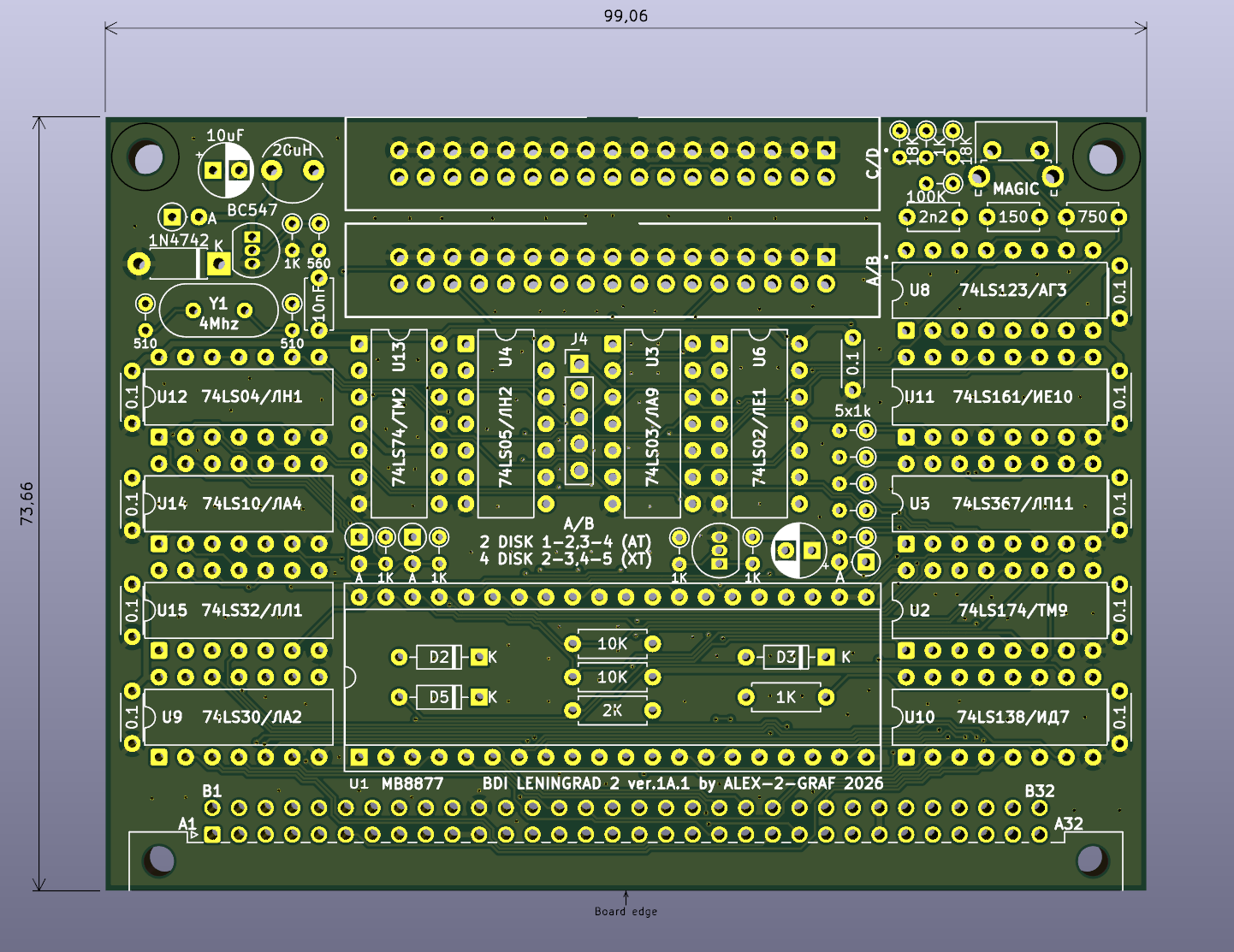Click the top-left mounting hole

(x=147, y=158)
